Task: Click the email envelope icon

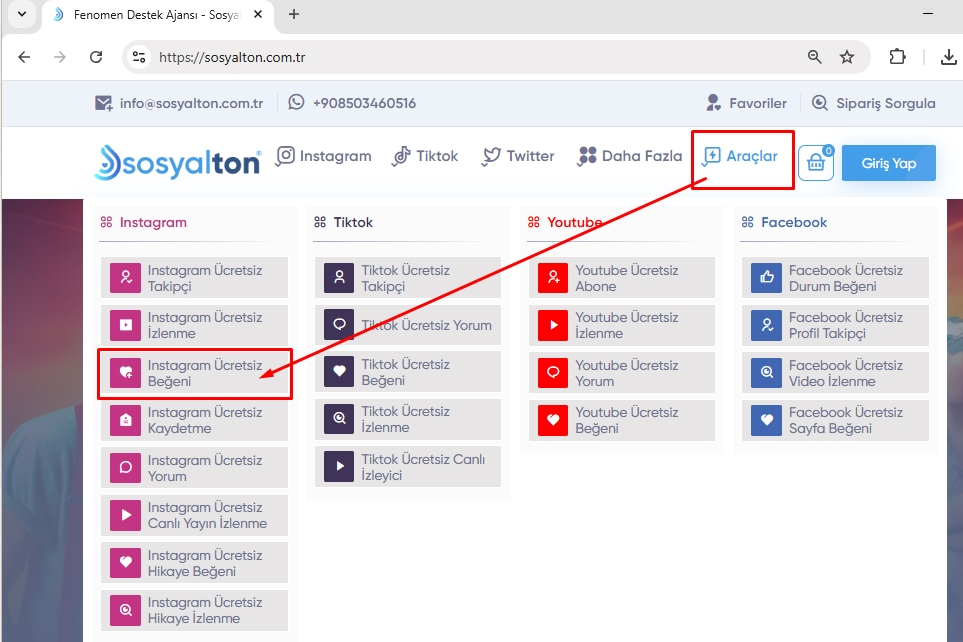Action: pos(103,103)
